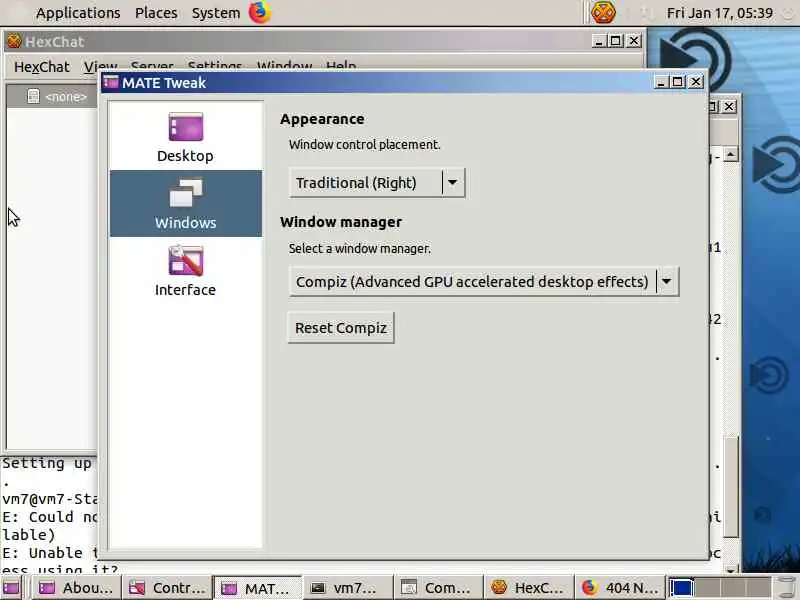
Task: Maximize the HexChat window
Action: pyautogui.click(x=616, y=41)
